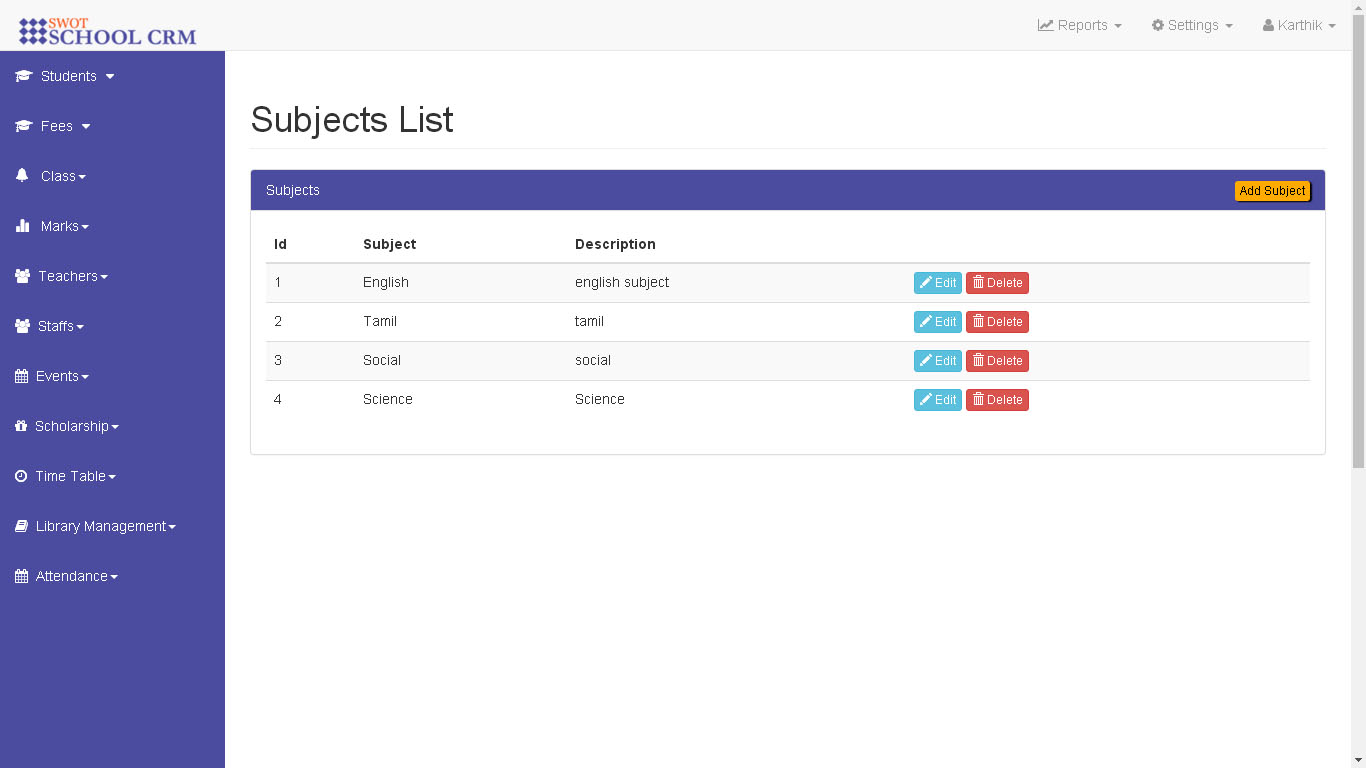
Task: Edit the English subject row
Action: pos(937,283)
